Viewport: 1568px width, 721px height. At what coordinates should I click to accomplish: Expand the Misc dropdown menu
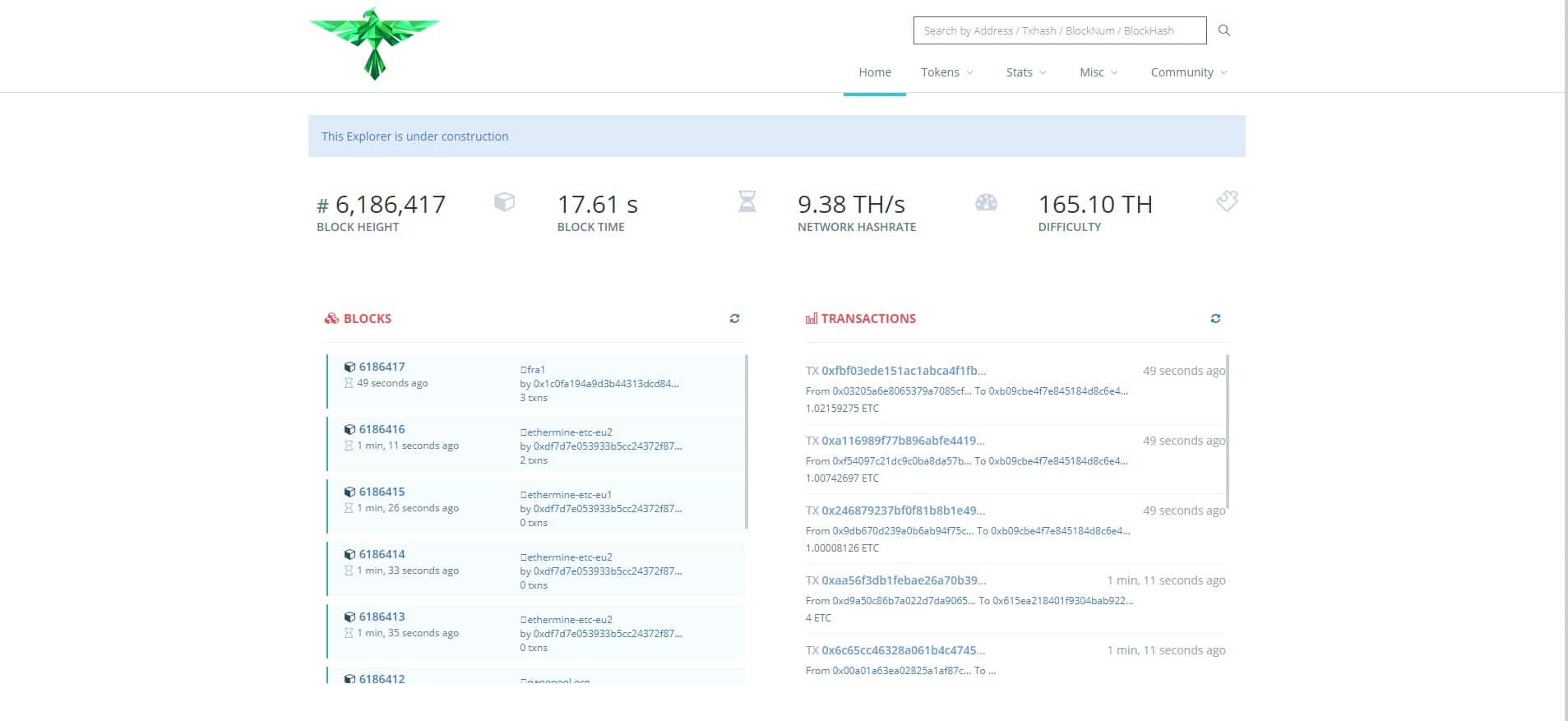point(1099,72)
